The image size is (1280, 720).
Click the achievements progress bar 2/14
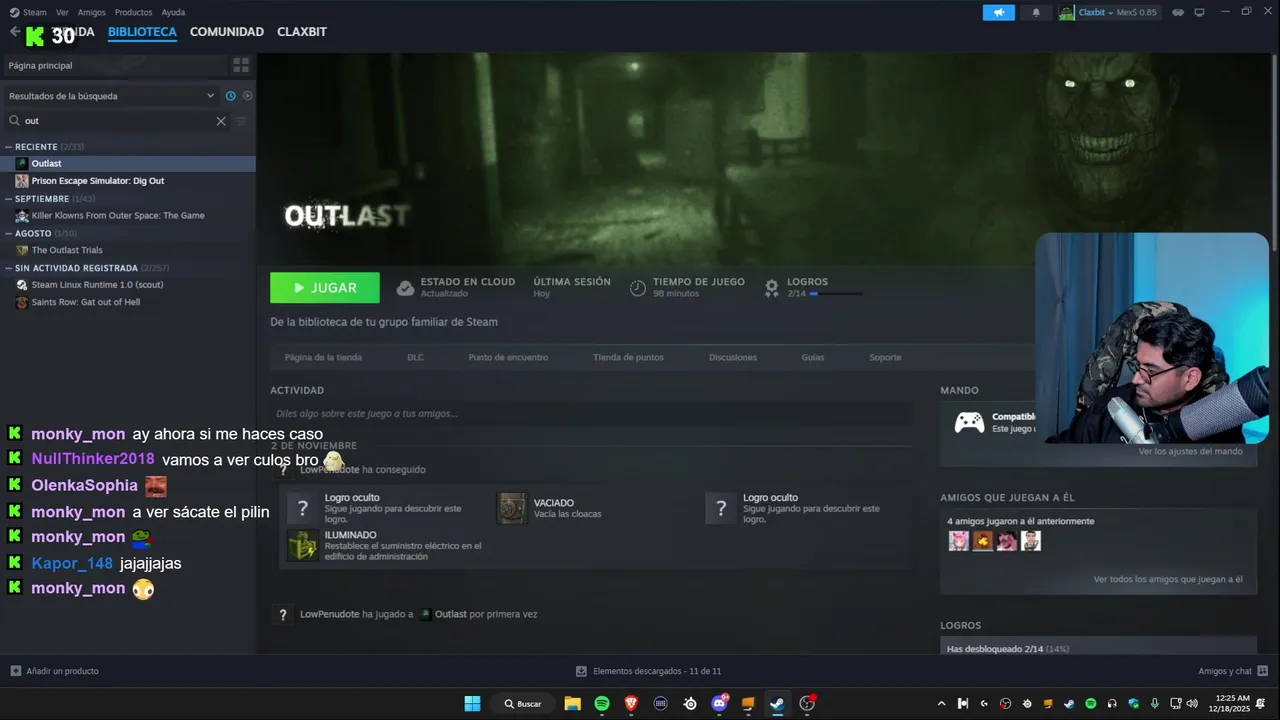point(836,294)
